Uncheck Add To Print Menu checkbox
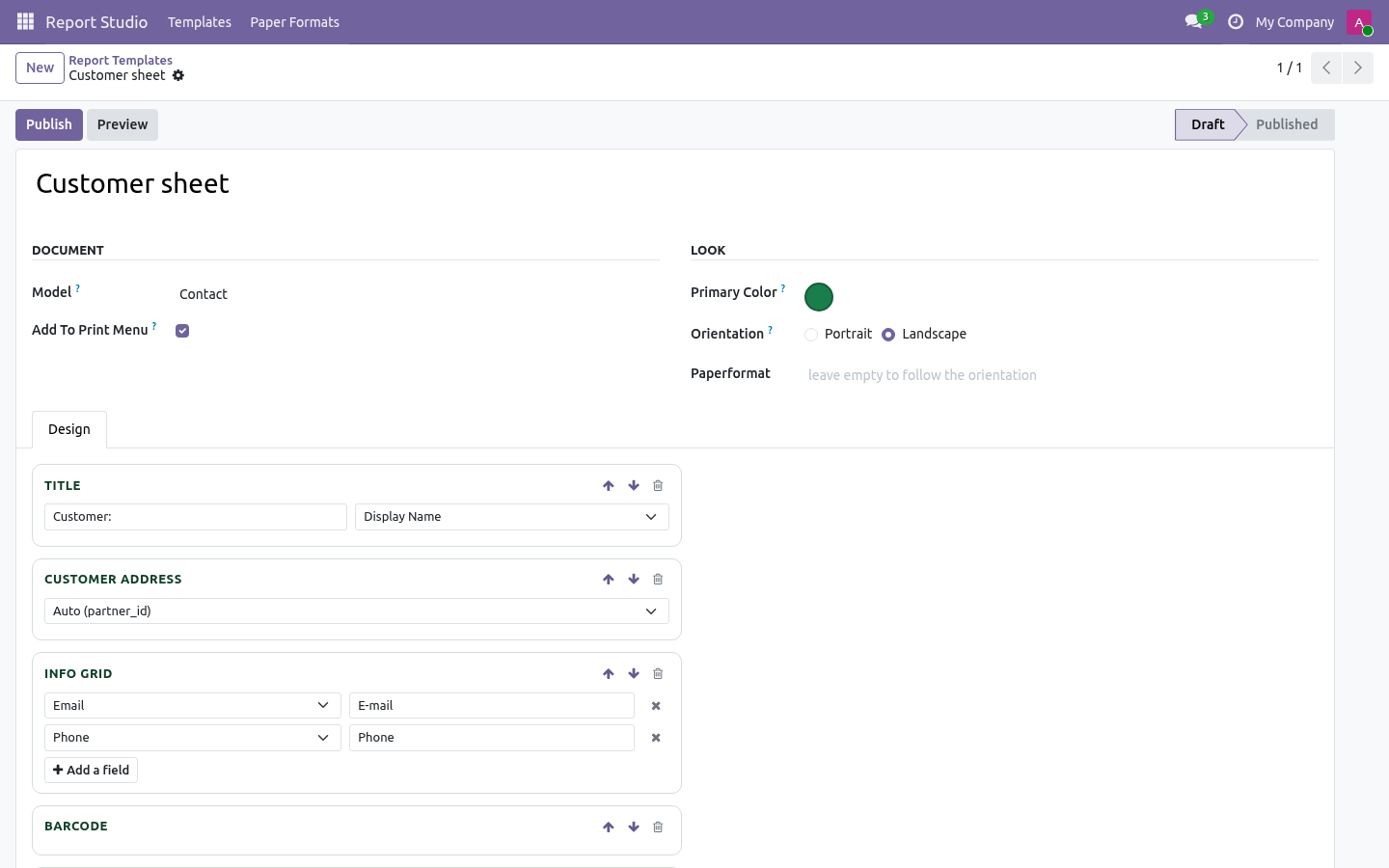 pos(182,331)
